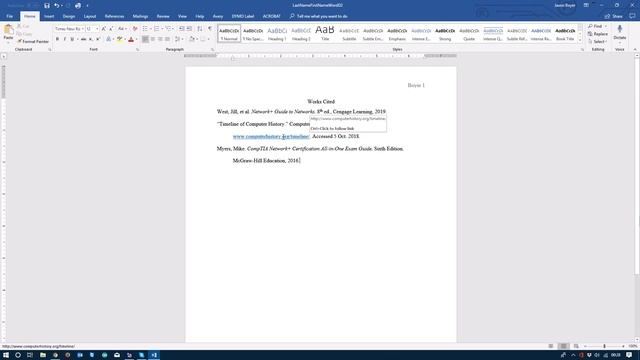The image size is (640, 360).
Task: Click the computerhistory.org timeline hyperlink
Action: tap(271, 136)
